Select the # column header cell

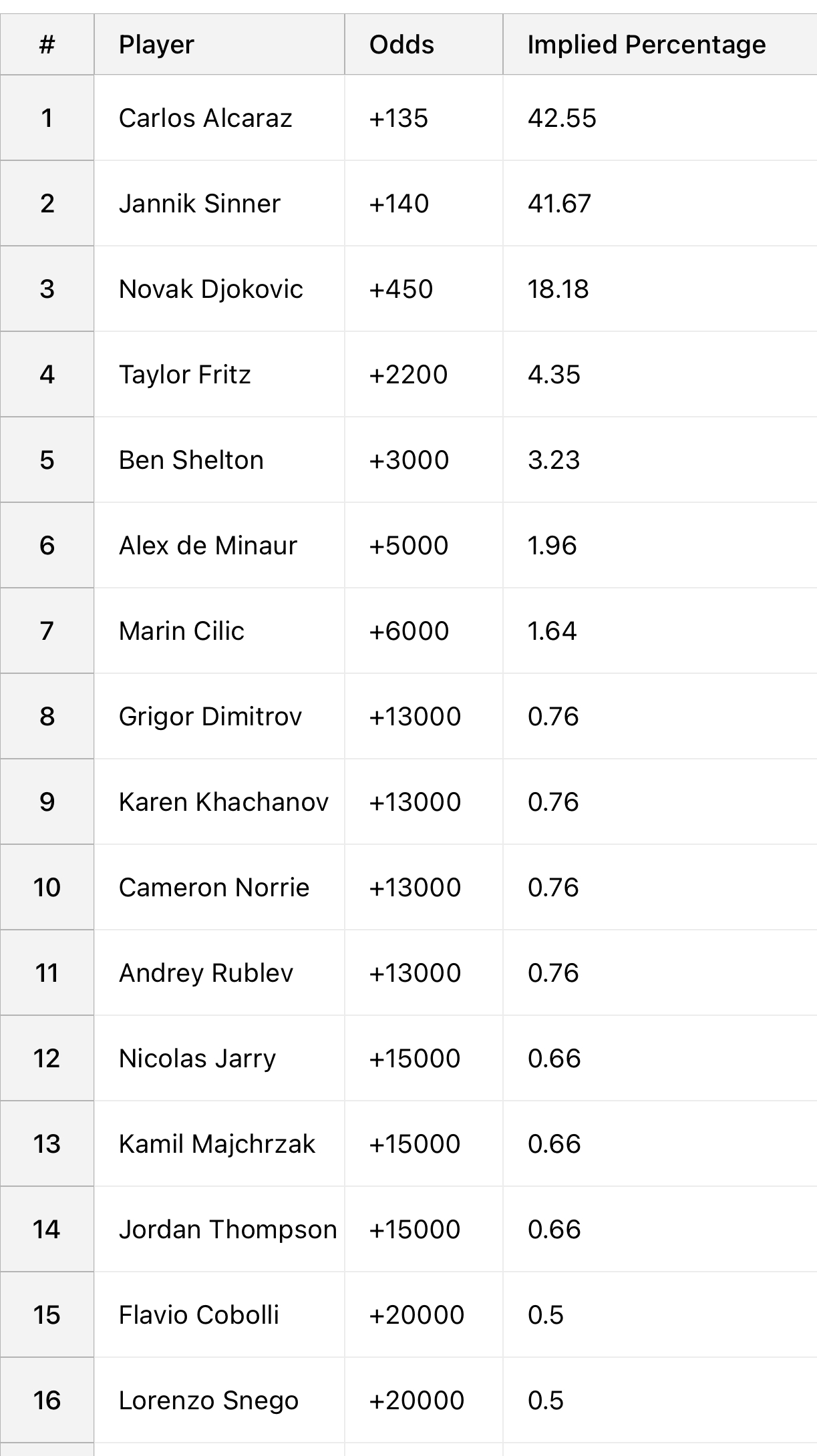point(47,44)
